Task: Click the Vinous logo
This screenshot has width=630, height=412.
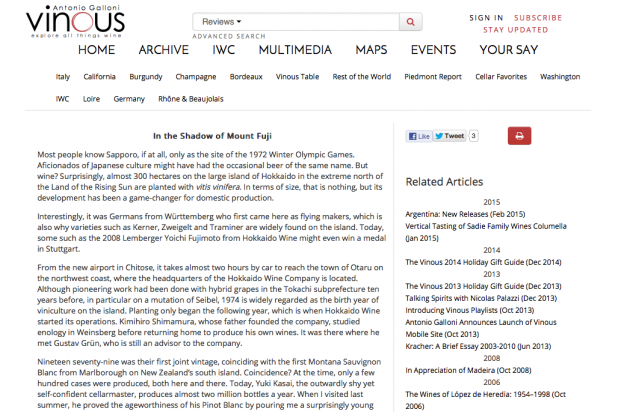Action: pyautogui.click(x=62, y=20)
